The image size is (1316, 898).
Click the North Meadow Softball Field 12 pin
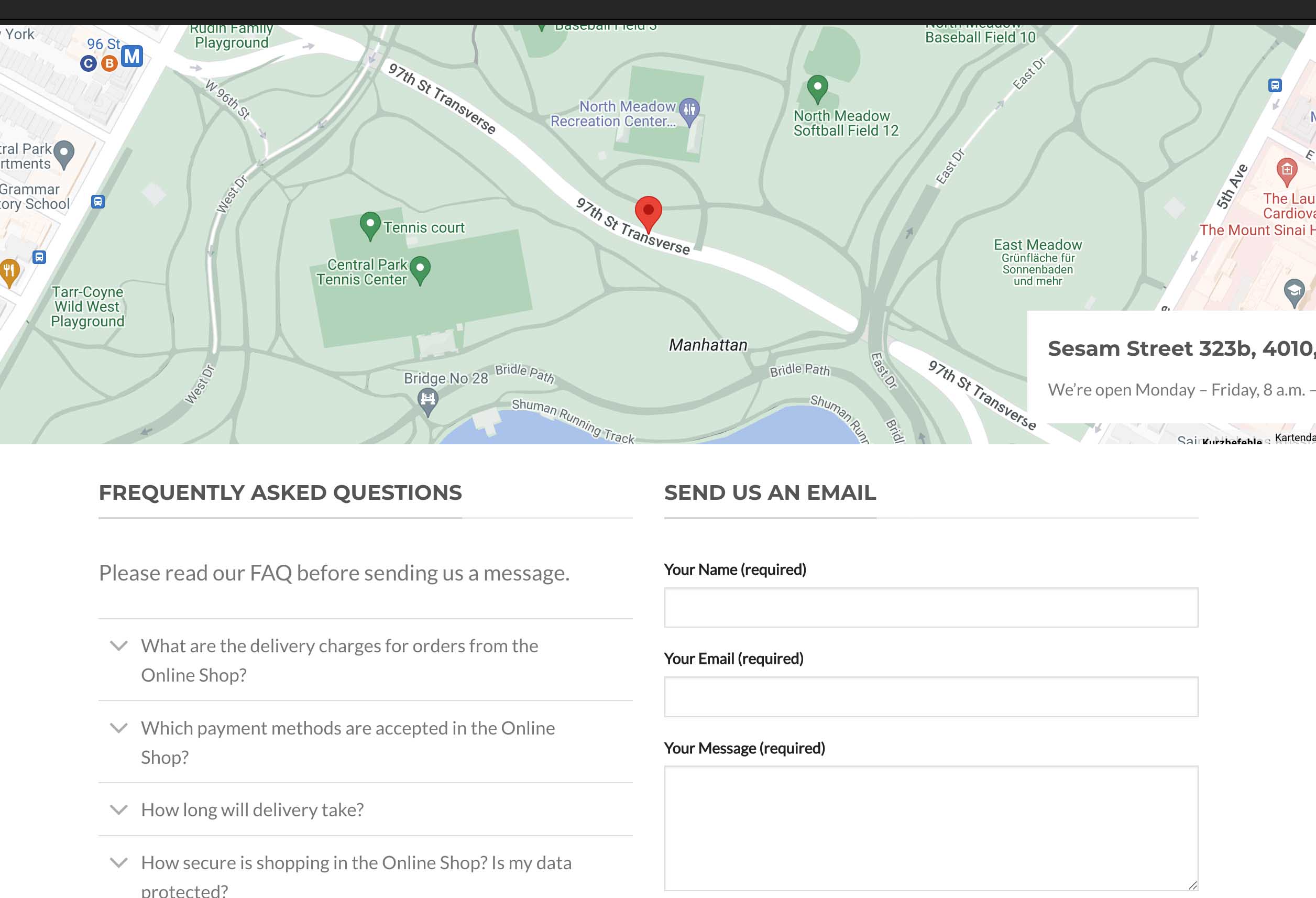point(817,90)
